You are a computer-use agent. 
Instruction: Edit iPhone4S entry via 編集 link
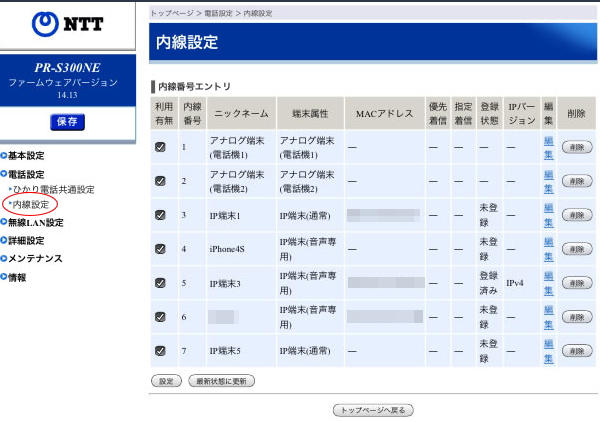549,249
